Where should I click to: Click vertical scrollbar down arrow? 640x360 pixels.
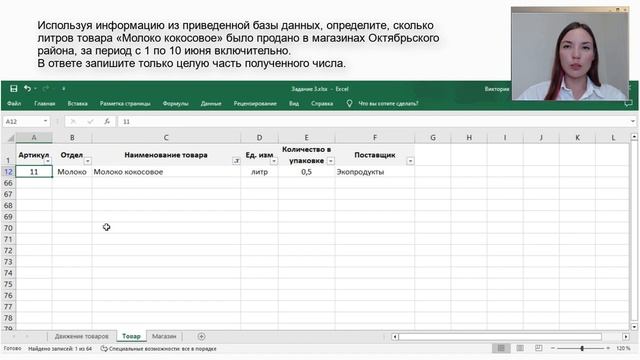(634, 327)
